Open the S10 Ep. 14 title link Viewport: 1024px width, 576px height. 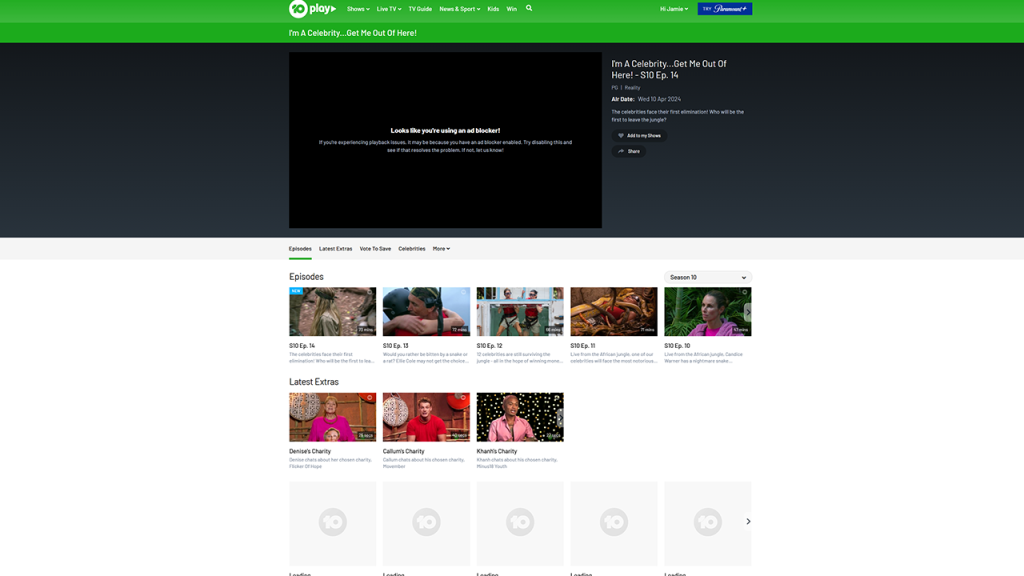coord(302,345)
